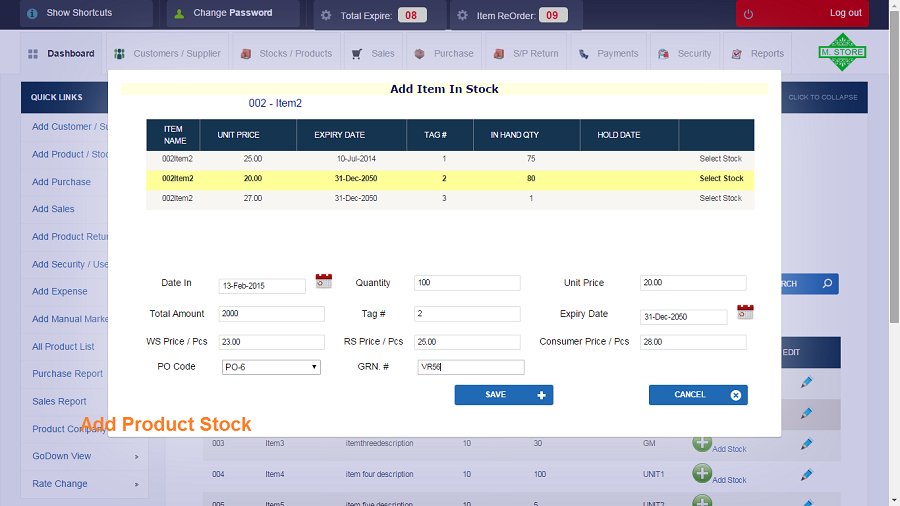Select Stock for the tag 3 row
The width and height of the screenshot is (900, 506).
(720, 198)
